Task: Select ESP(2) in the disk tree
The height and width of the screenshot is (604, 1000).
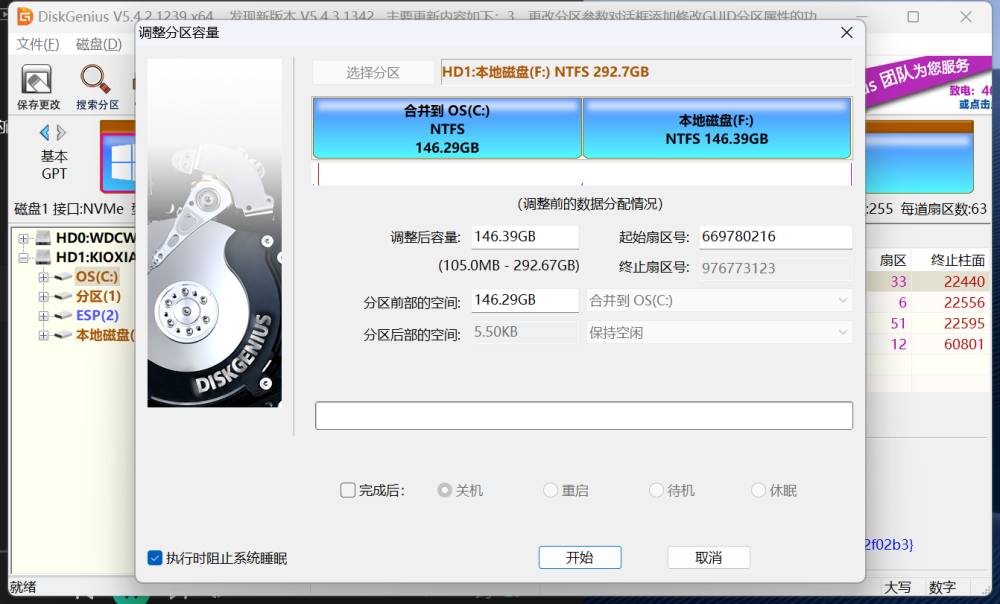Action: click(x=97, y=316)
